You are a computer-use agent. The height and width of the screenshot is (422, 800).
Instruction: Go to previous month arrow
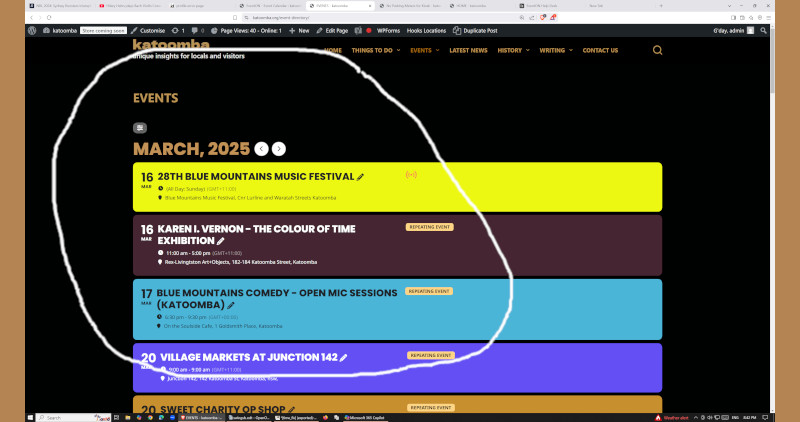[x=261, y=148]
